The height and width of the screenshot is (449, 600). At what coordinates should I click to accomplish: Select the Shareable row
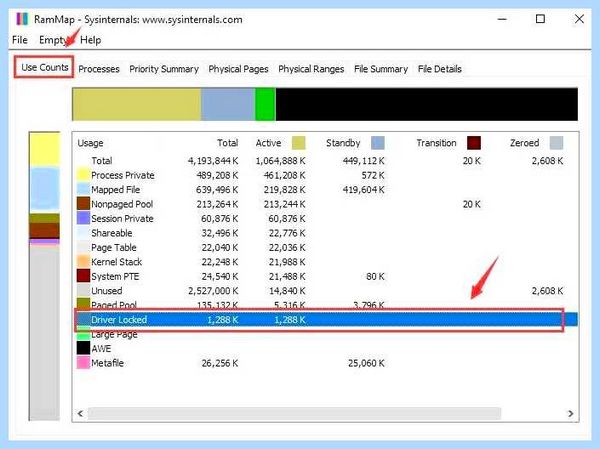pos(325,233)
